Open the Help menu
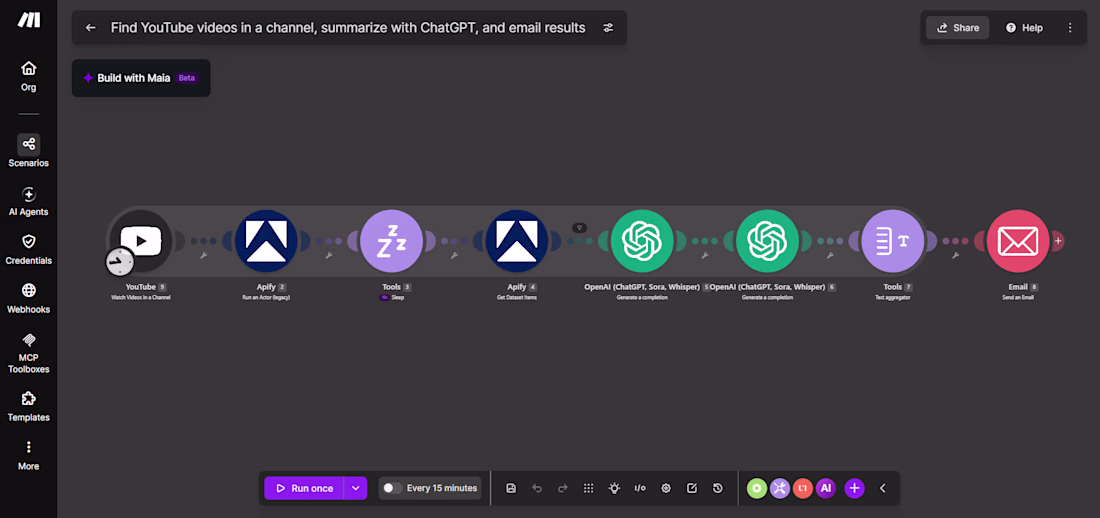 pyautogui.click(x=1024, y=27)
